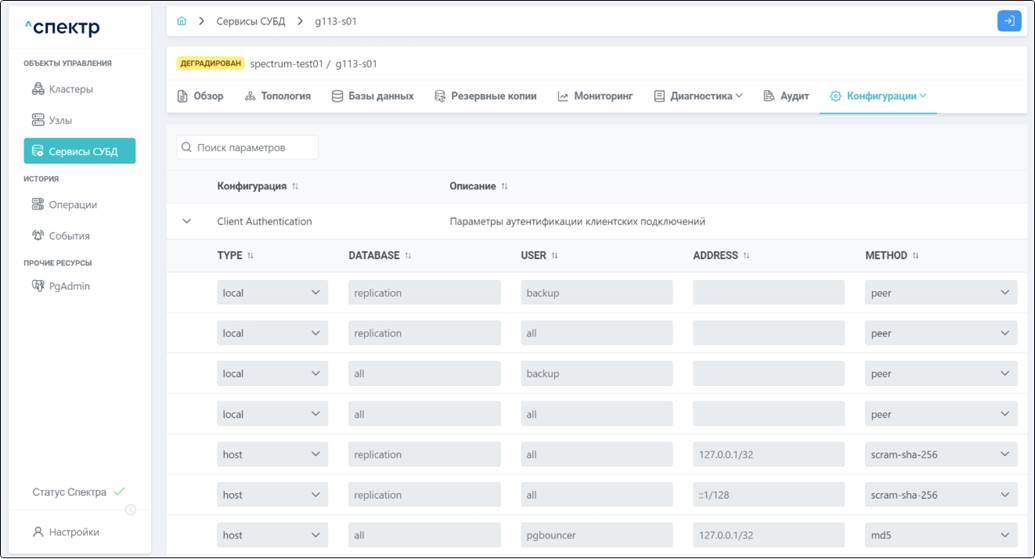Click the home icon in breadcrumb
The width and height of the screenshot is (1035, 559).
click(x=181, y=21)
